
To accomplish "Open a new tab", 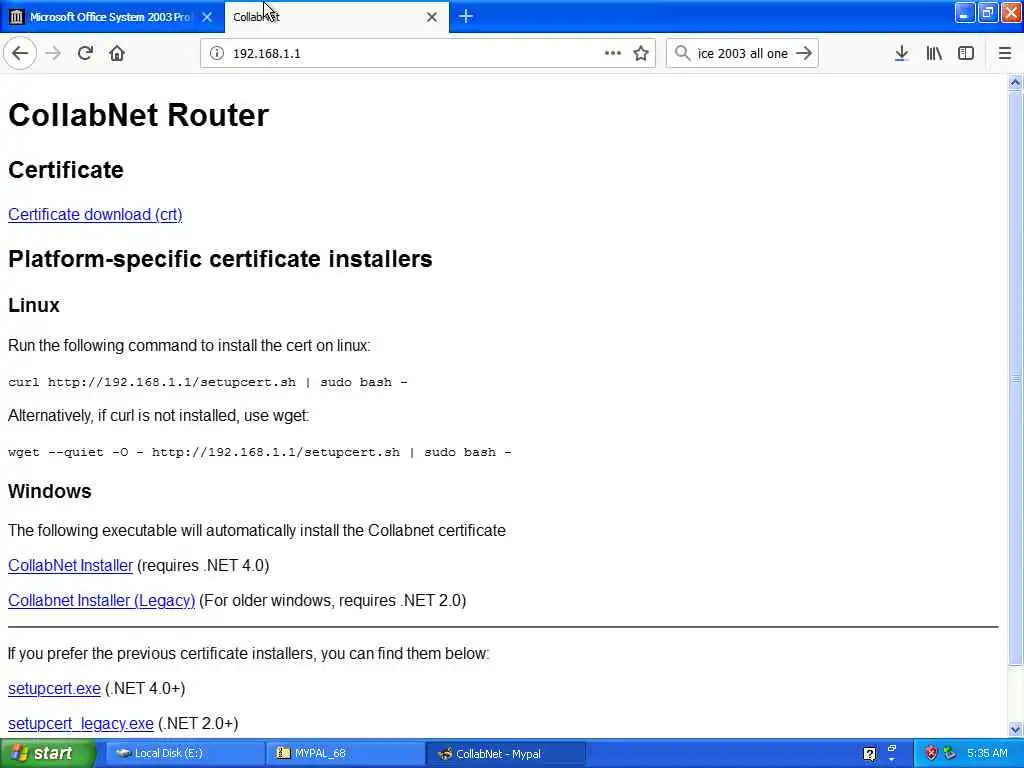I will point(466,16).
